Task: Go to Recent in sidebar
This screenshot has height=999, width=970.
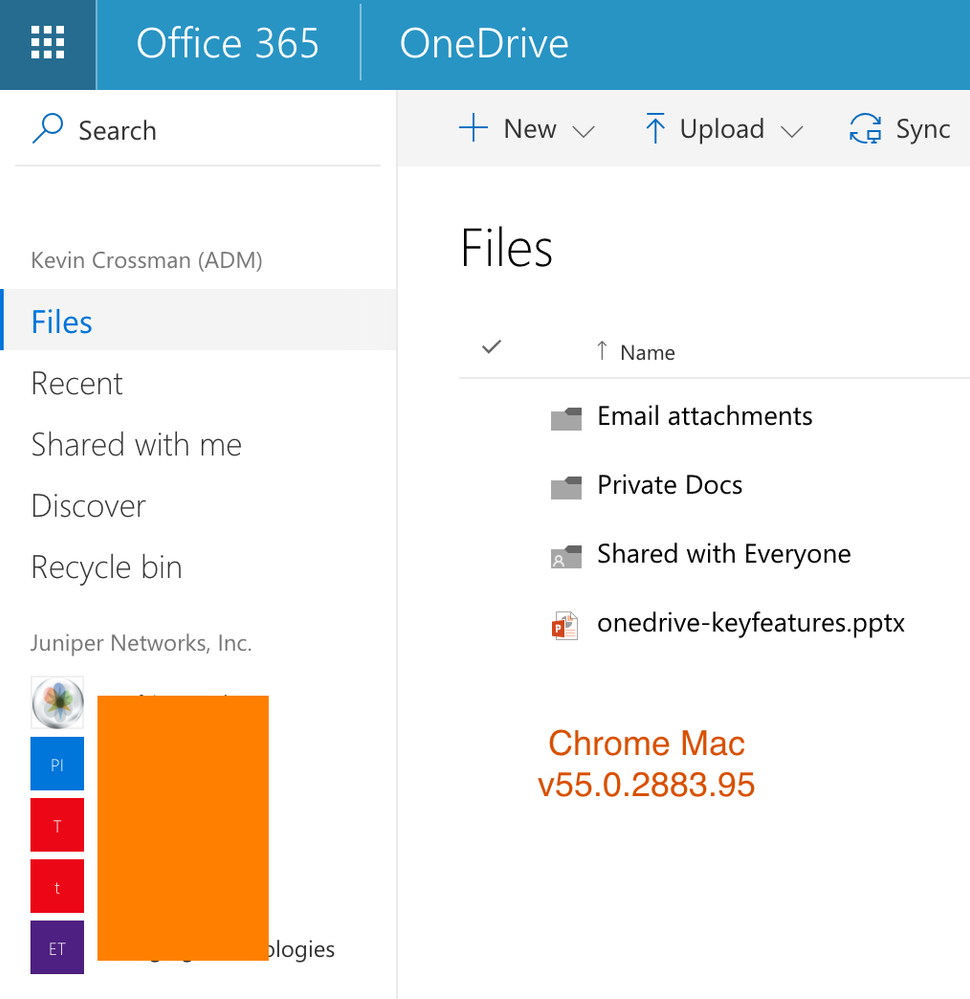Action: coord(77,384)
